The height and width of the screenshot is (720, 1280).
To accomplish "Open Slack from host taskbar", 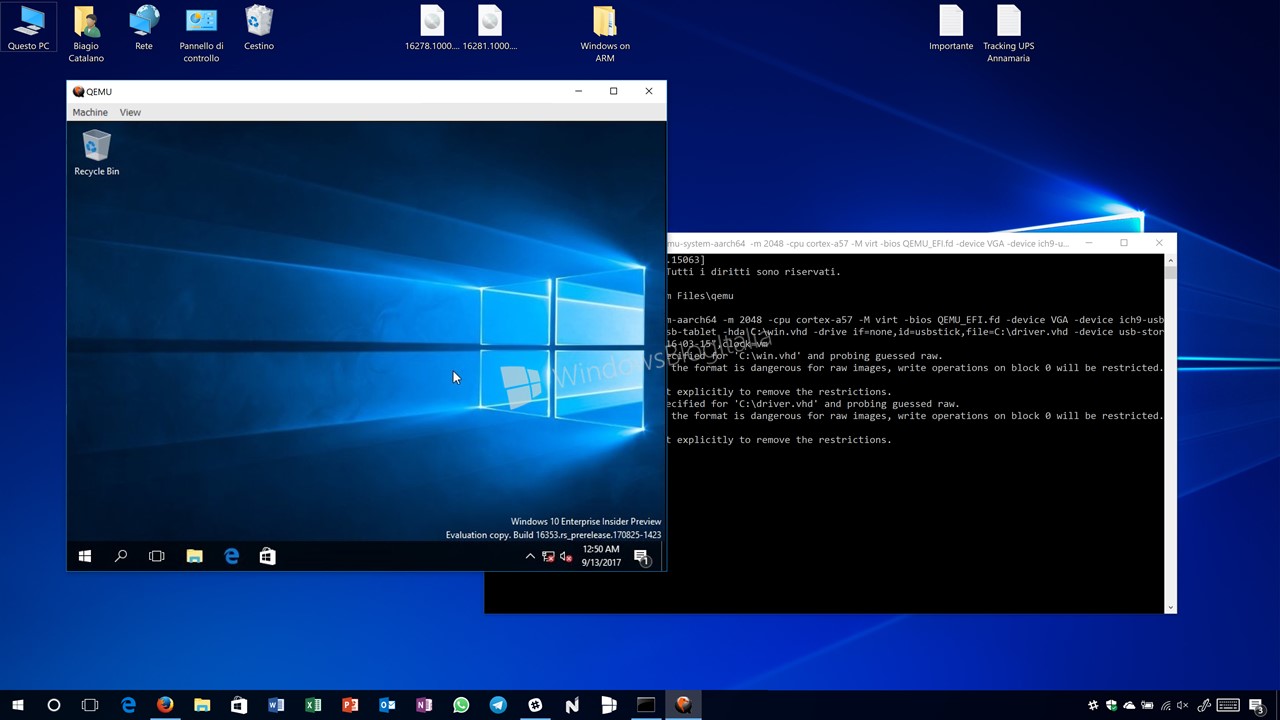I will (x=535, y=705).
